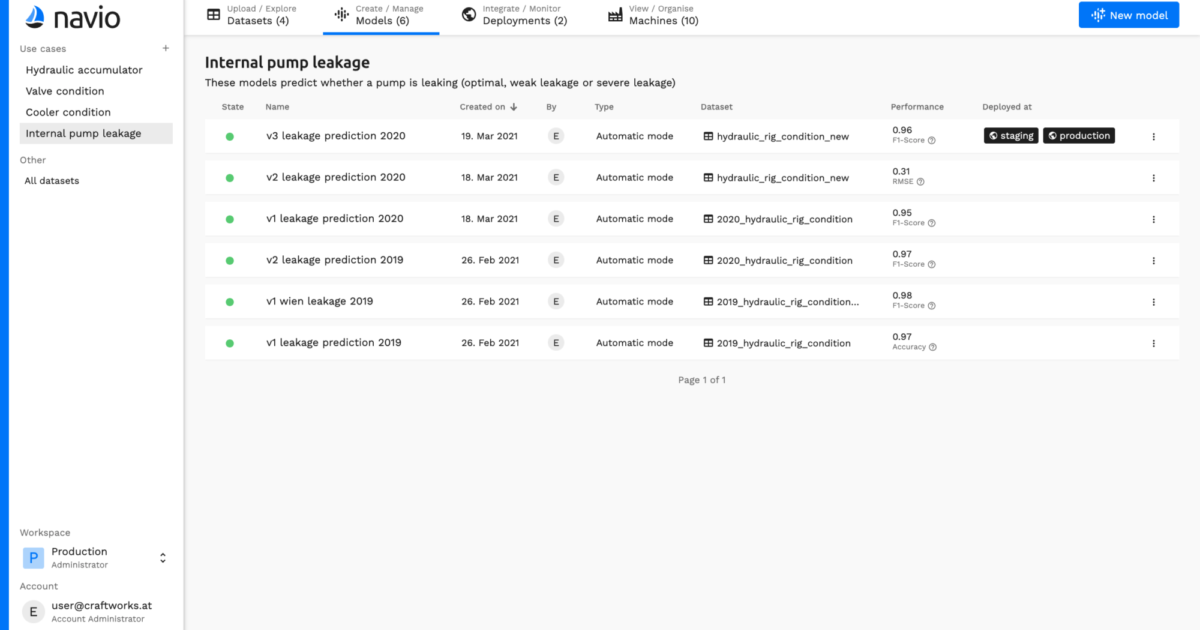Click table icon beside hydraulic_rig_condition_new in v3 row
The height and width of the screenshot is (630, 1200).
point(708,136)
